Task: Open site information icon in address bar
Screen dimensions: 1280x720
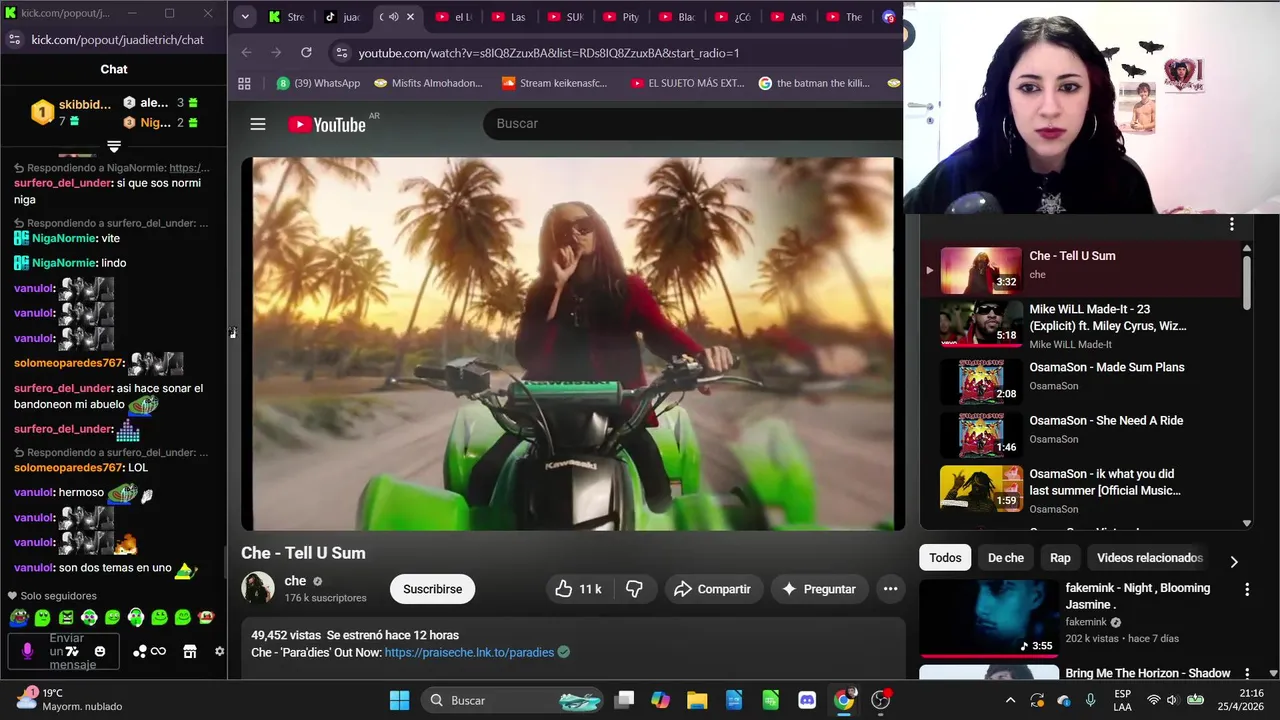Action: coord(342,52)
